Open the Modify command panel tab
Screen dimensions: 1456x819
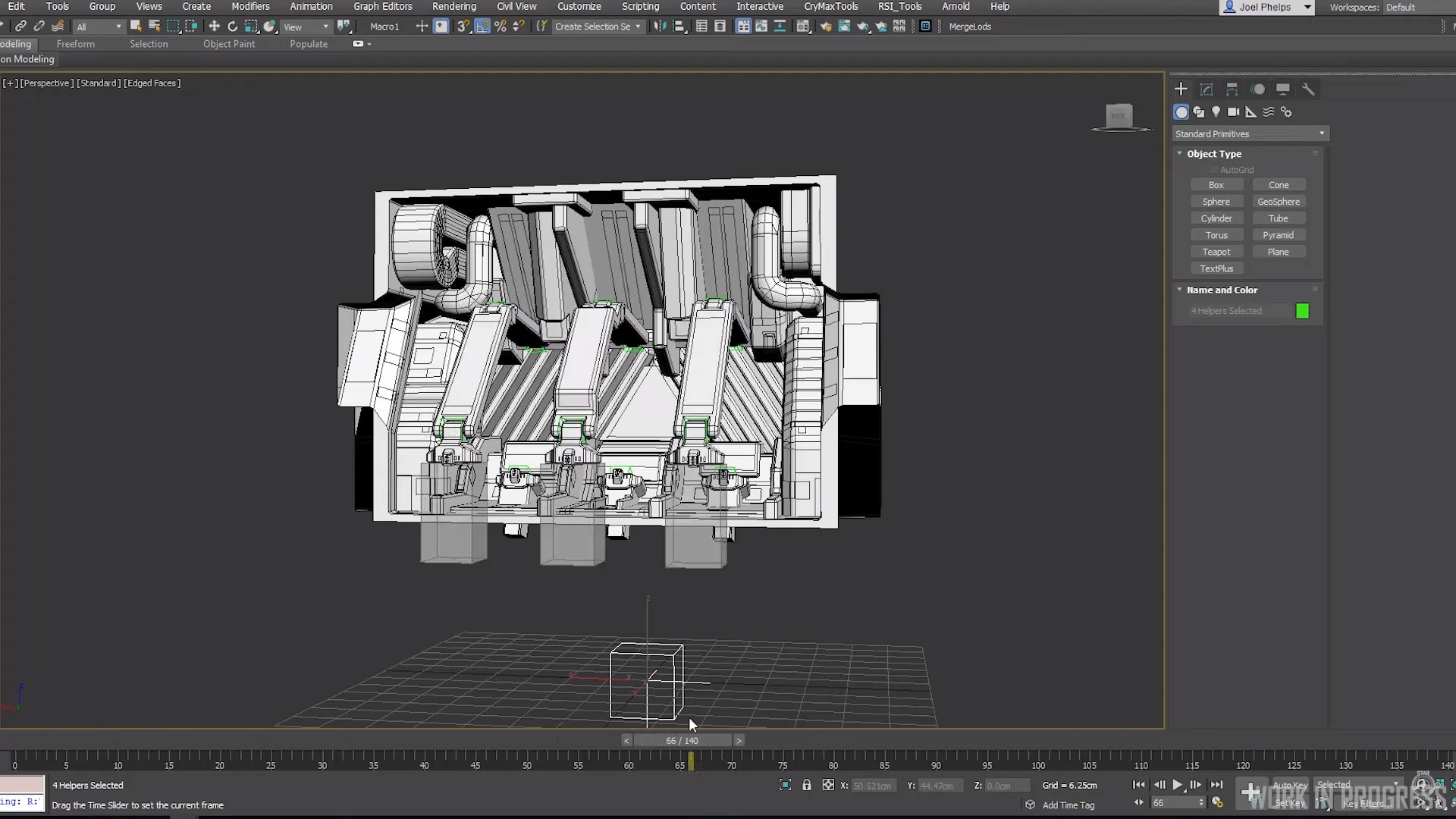pyautogui.click(x=1207, y=89)
